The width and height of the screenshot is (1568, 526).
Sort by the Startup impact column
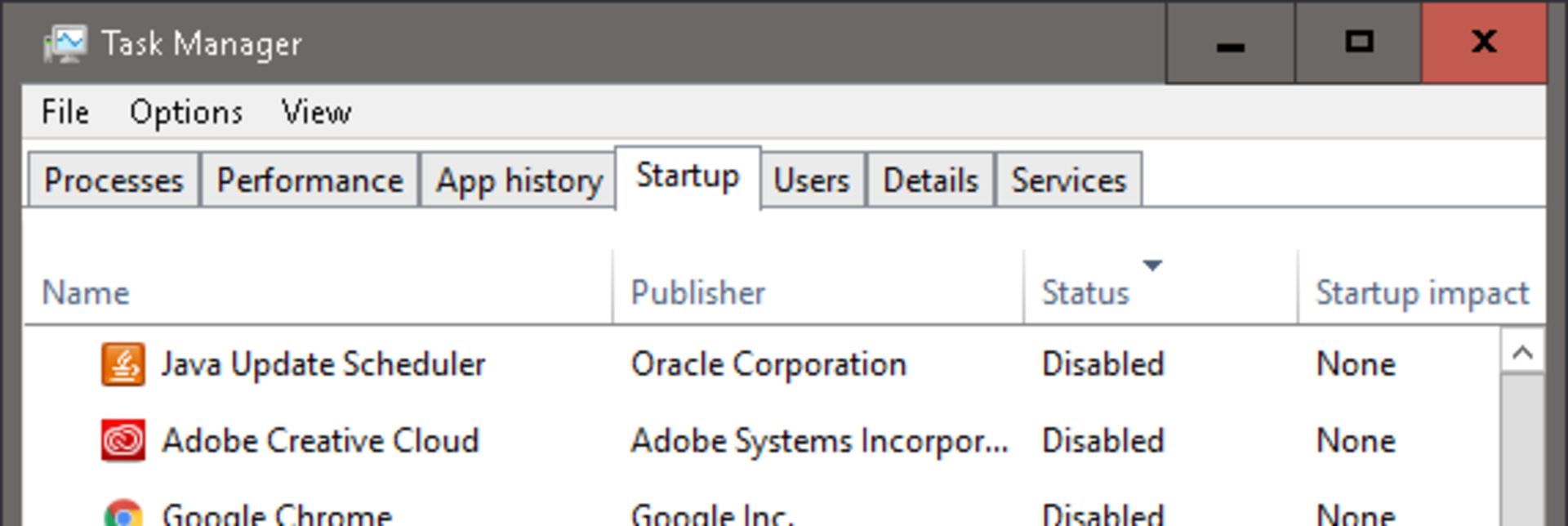coord(1422,293)
